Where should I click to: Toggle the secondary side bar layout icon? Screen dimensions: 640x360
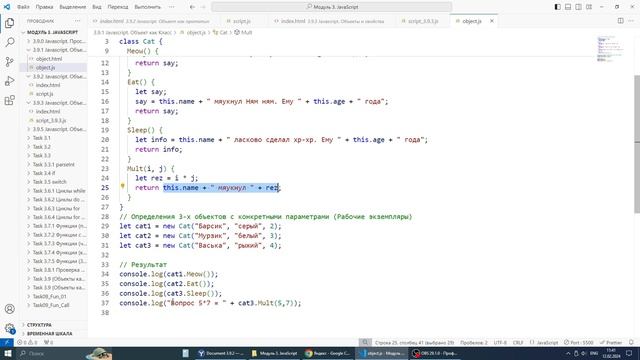578,7
